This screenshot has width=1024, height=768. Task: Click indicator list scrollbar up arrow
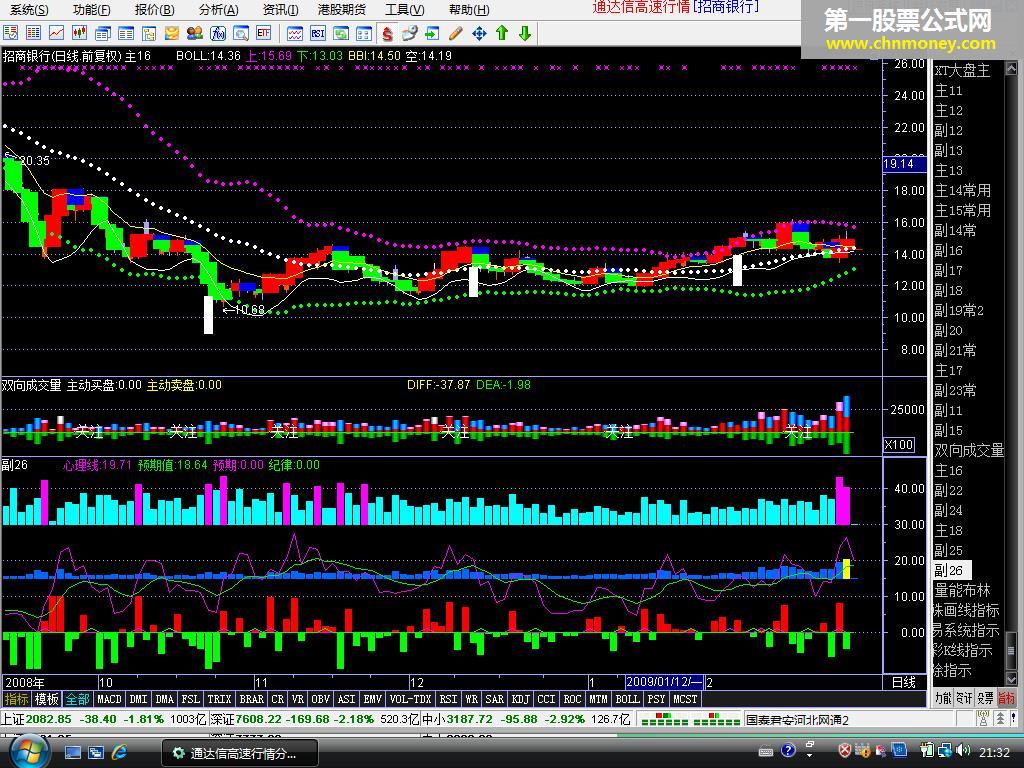tap(1011, 68)
